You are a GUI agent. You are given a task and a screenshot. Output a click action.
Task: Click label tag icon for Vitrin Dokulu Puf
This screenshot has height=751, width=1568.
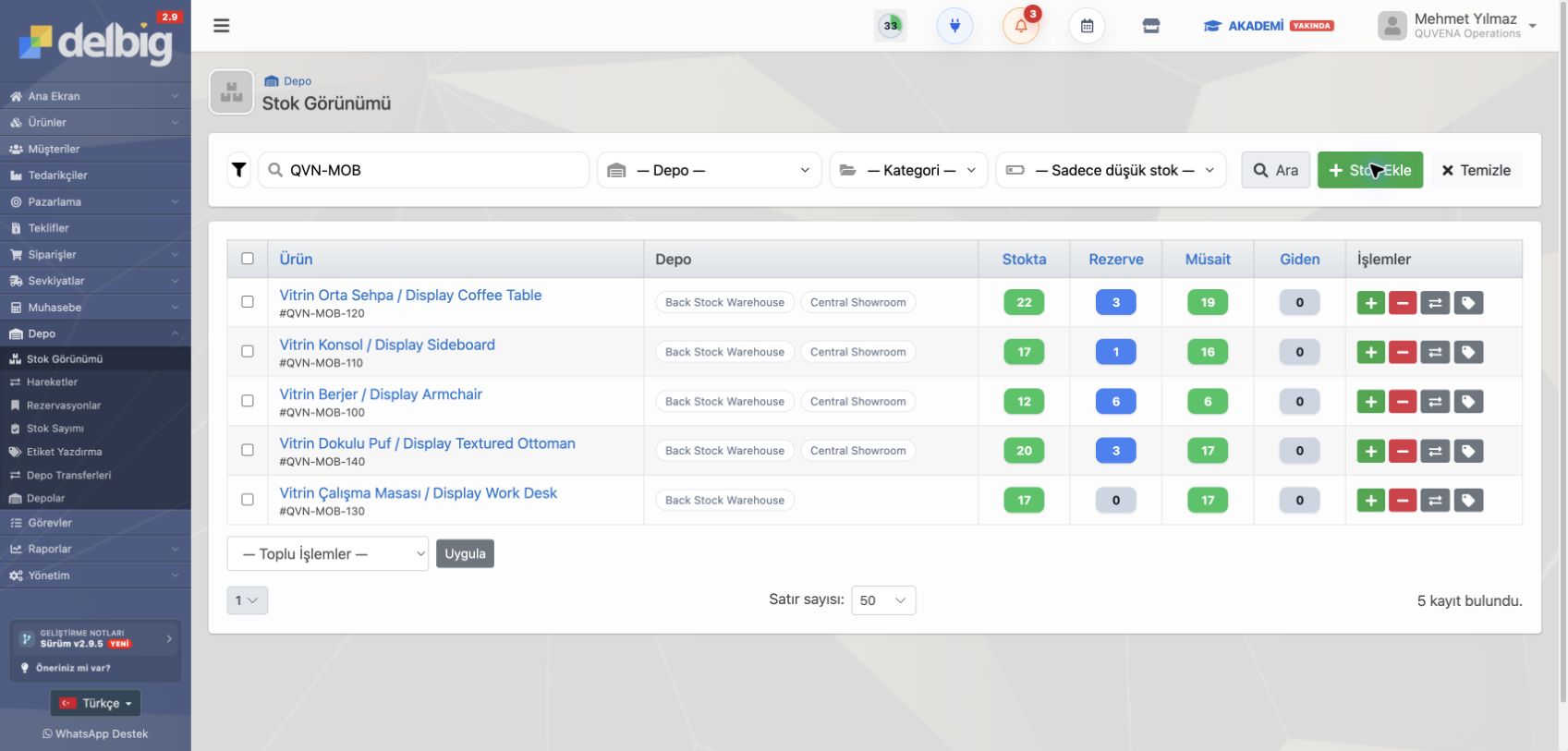tap(1468, 451)
